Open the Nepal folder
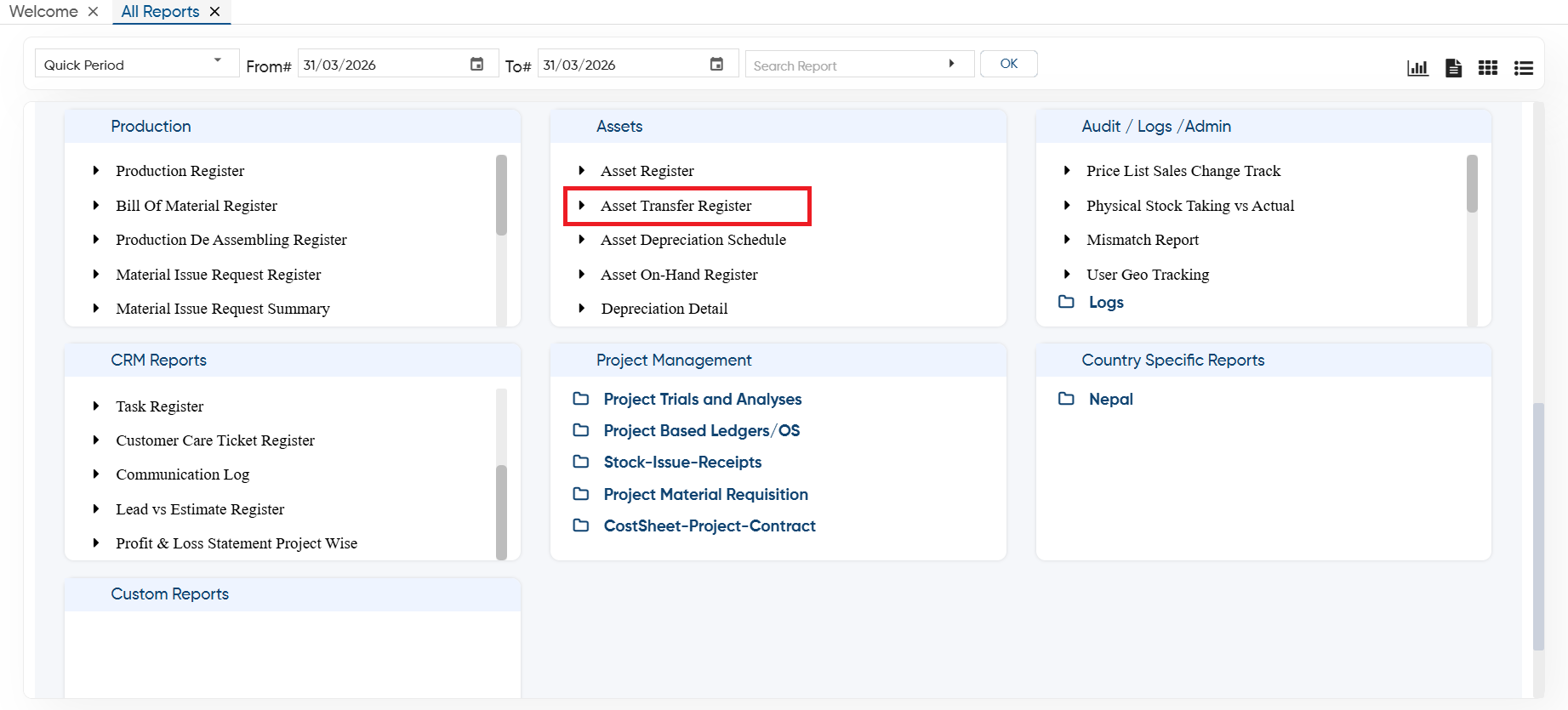The image size is (1568, 710). pyautogui.click(x=1111, y=399)
